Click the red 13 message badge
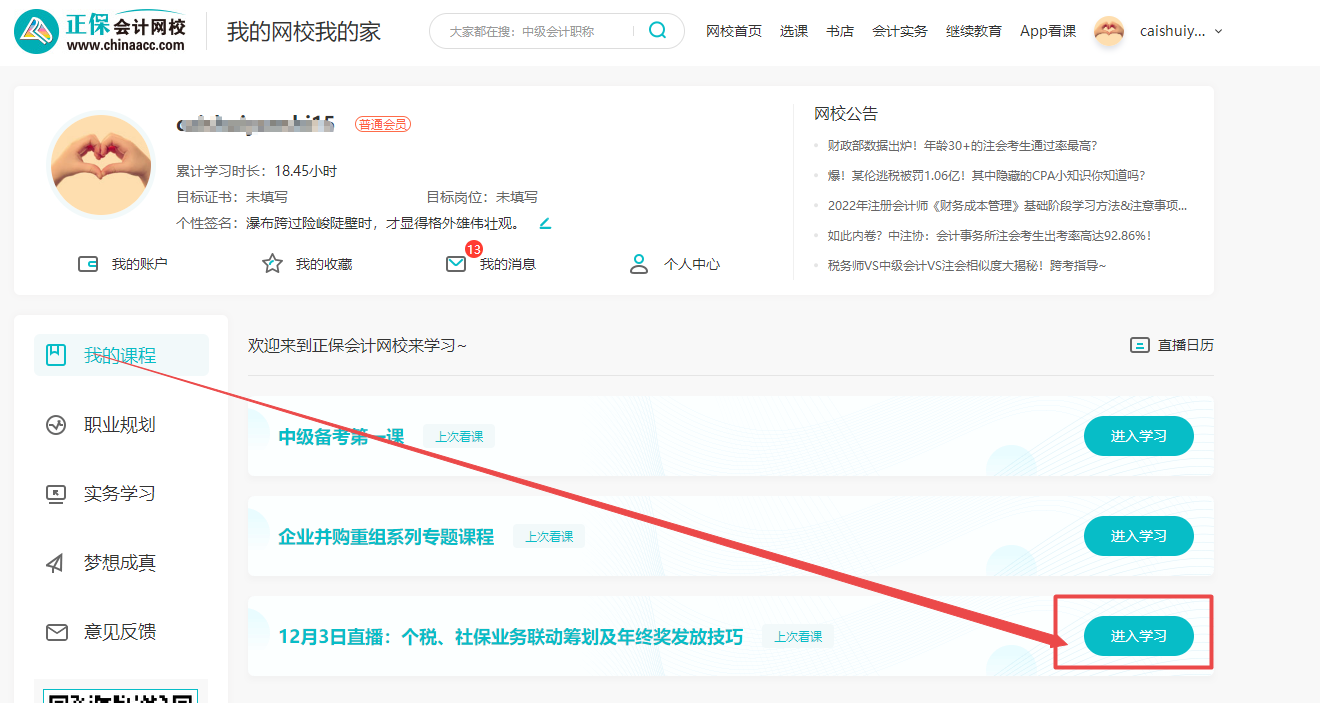This screenshot has width=1320, height=703. click(474, 249)
